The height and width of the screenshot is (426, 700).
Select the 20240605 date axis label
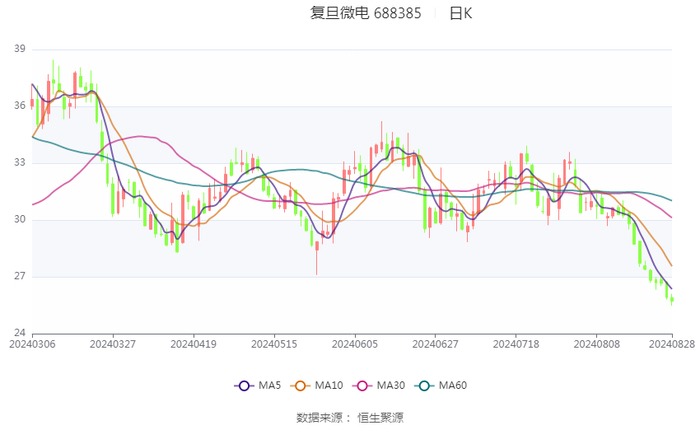pyautogui.click(x=355, y=344)
